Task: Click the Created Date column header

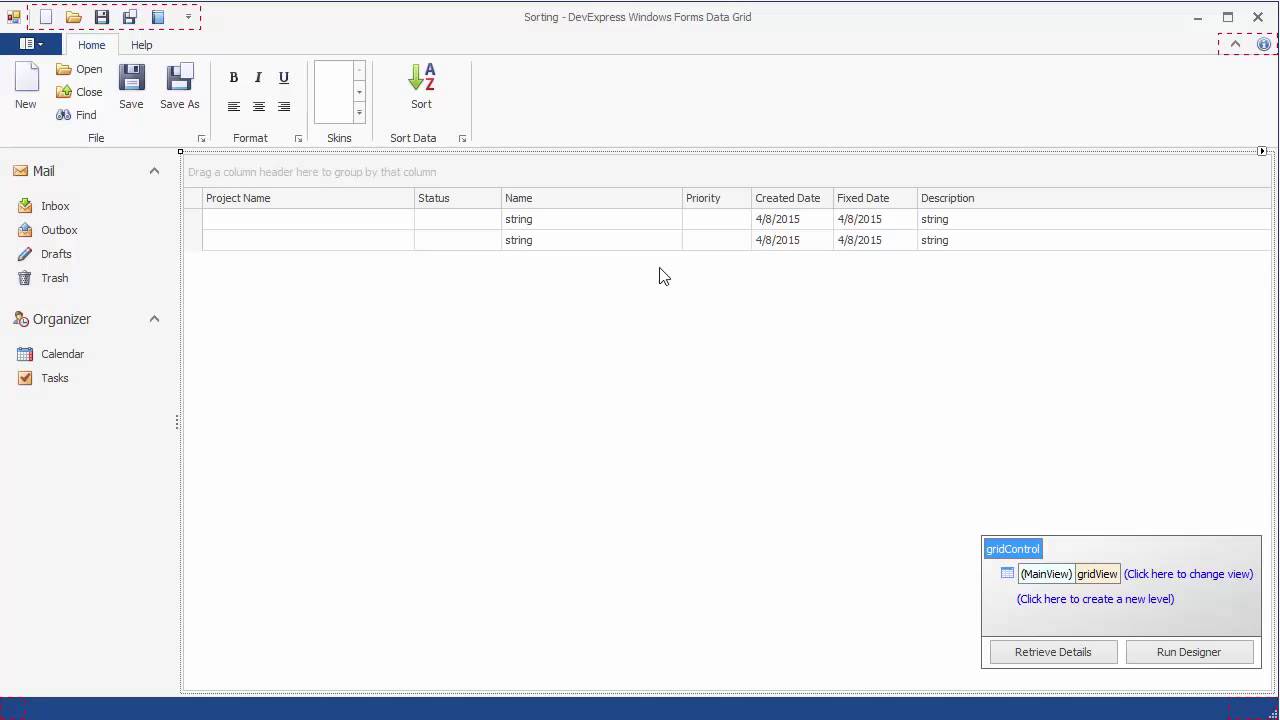Action: pyautogui.click(x=793, y=198)
